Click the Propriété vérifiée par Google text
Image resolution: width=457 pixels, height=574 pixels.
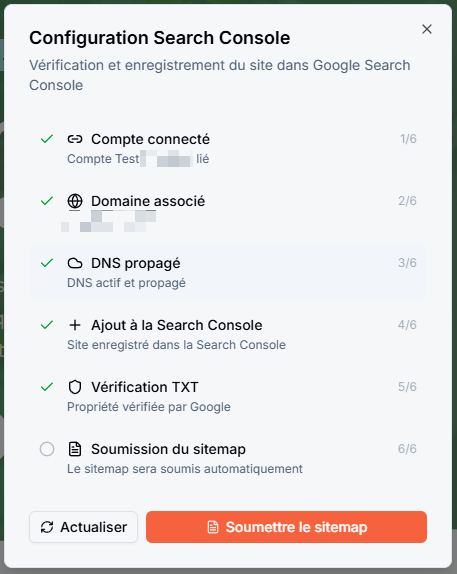(149, 407)
